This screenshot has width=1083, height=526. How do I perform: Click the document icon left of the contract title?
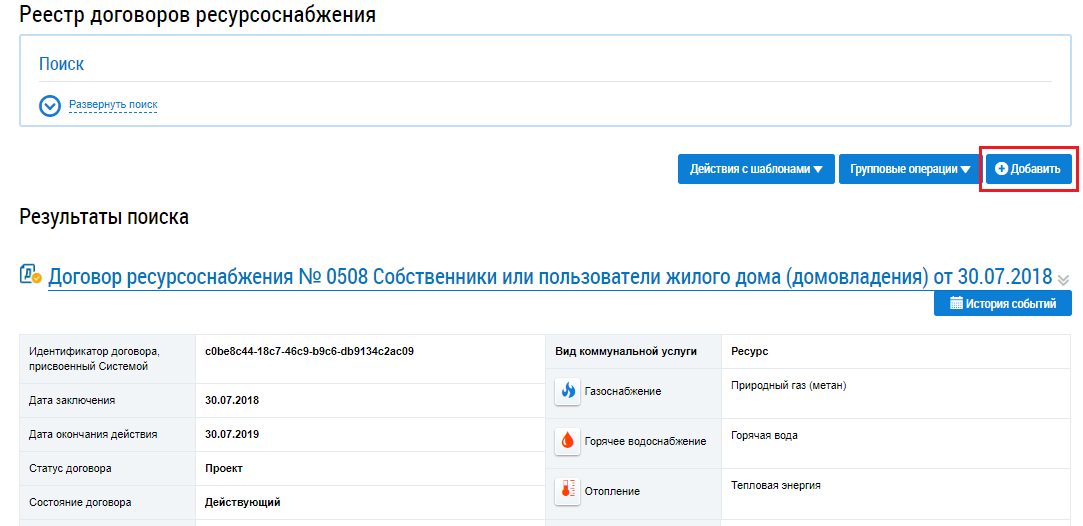tap(31, 275)
